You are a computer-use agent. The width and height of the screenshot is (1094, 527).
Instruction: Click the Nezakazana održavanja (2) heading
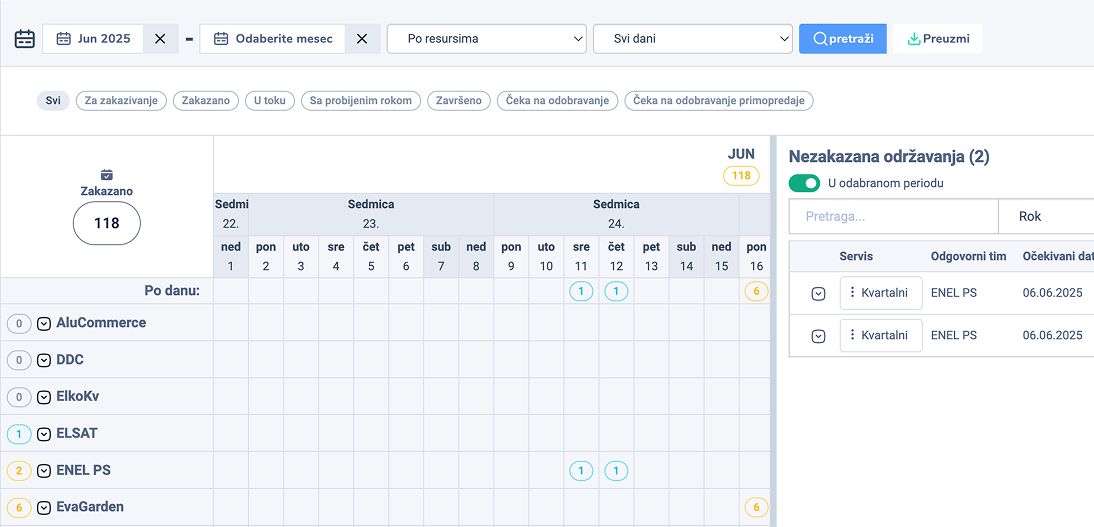tap(889, 157)
